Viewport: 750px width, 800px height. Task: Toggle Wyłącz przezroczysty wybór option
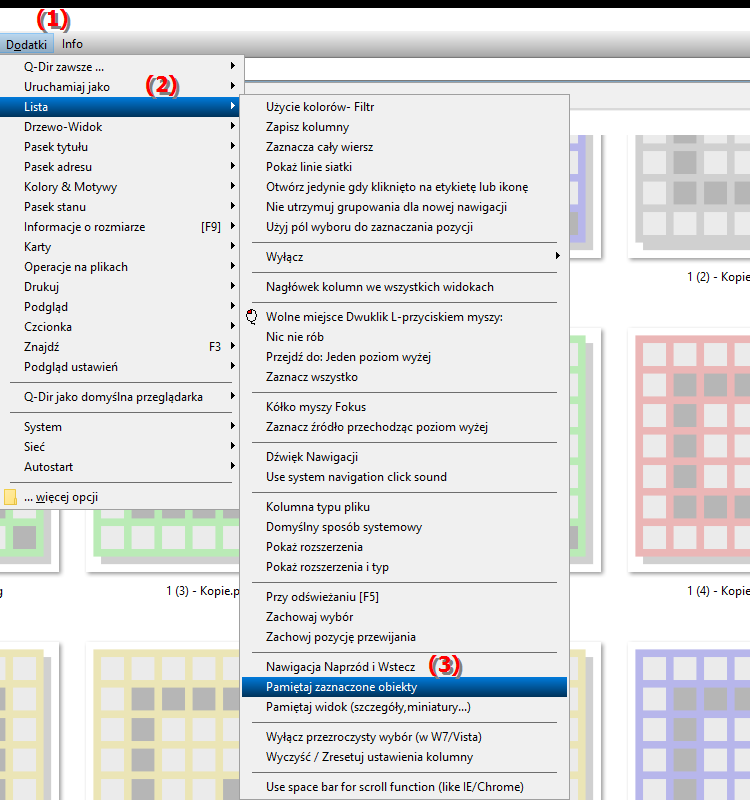point(404,737)
